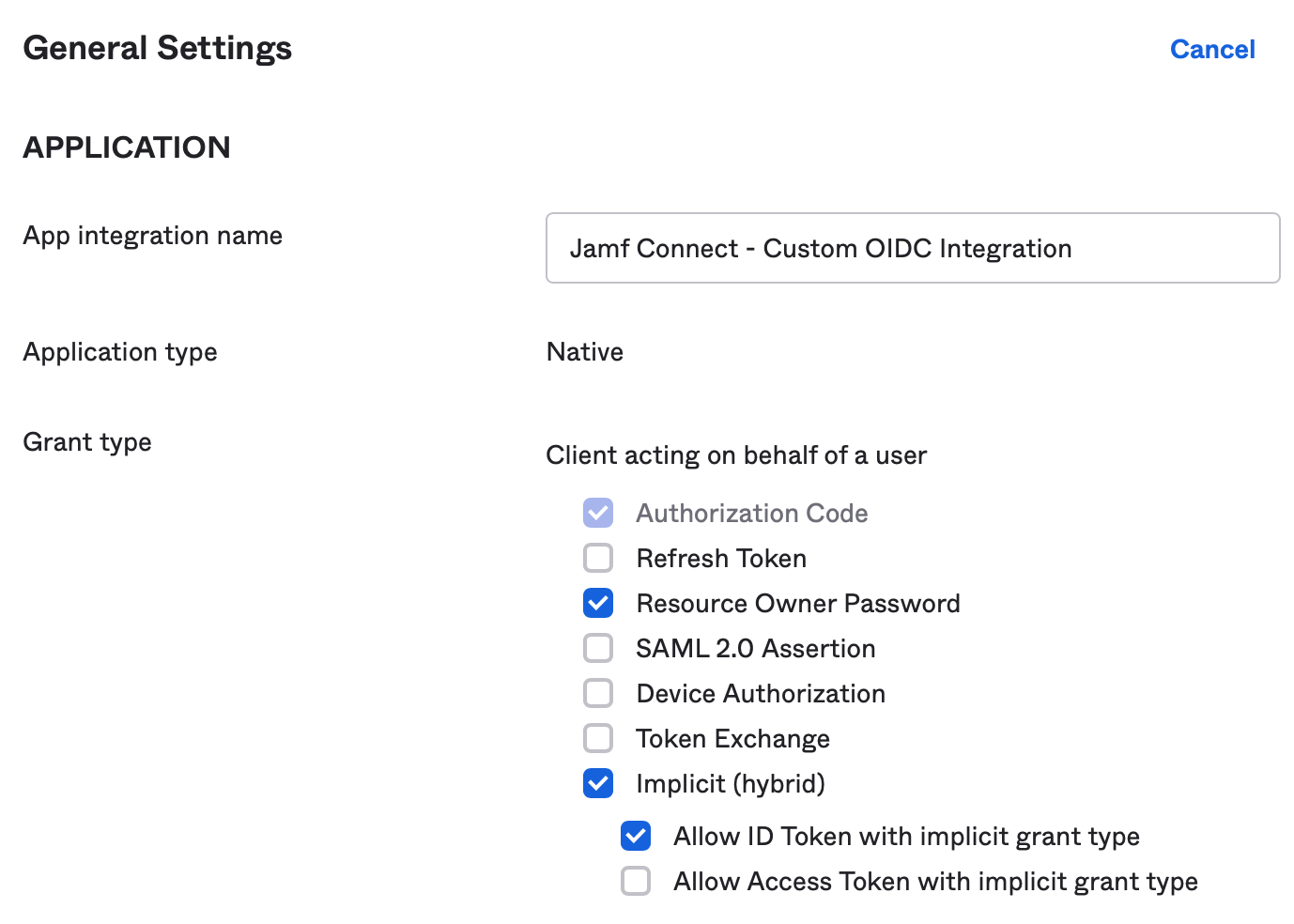
Task: Disable the Implicit (hybrid) checkbox
Action: [598, 783]
